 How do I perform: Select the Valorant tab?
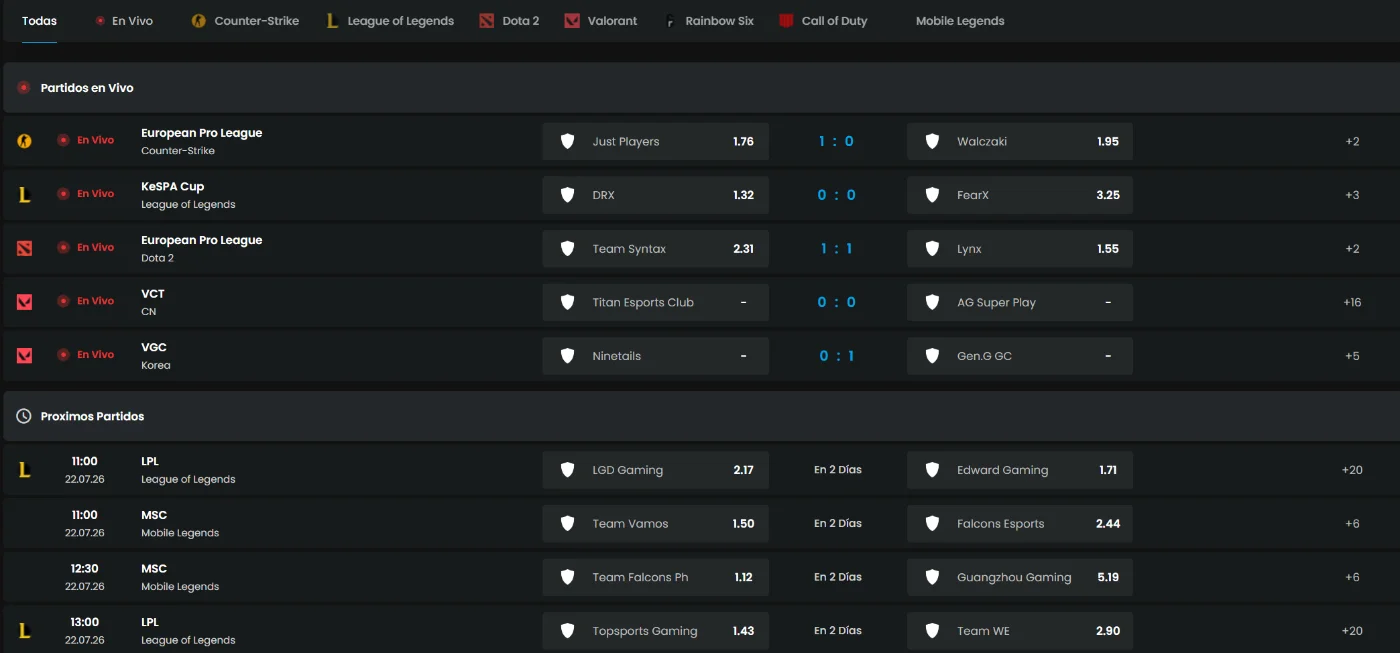tap(601, 21)
